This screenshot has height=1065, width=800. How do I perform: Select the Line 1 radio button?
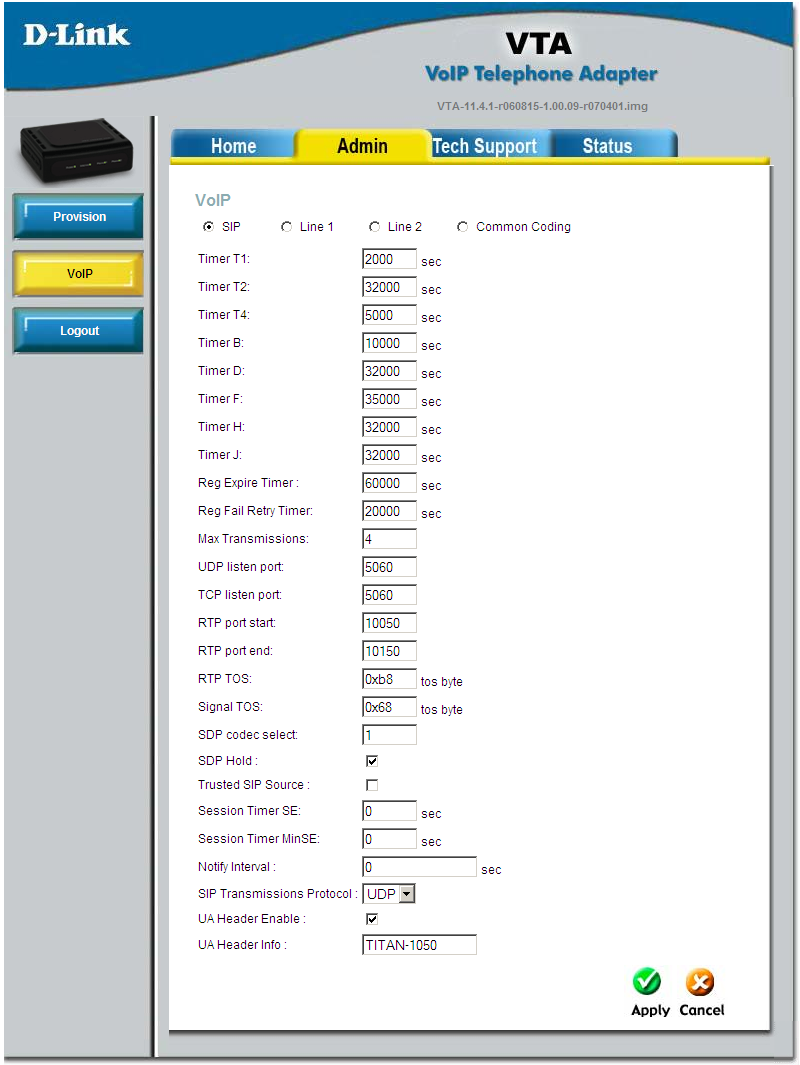(x=287, y=227)
